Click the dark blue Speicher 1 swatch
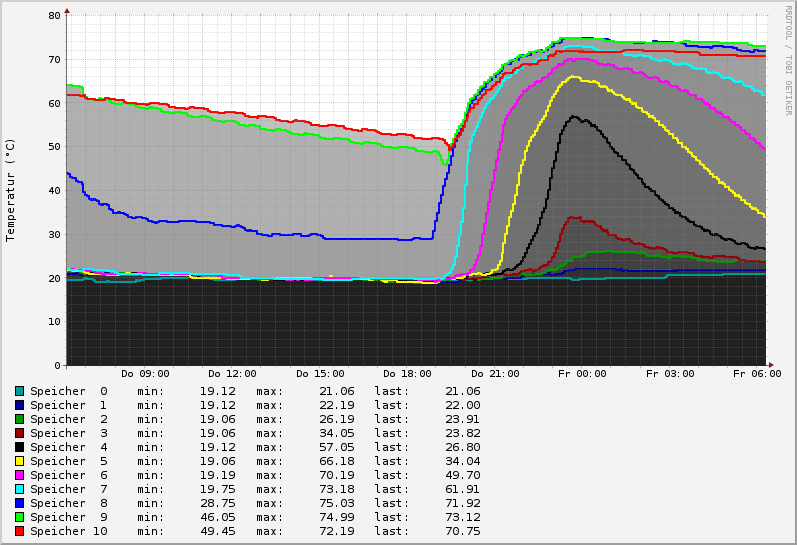797x545 pixels. pos(19,405)
